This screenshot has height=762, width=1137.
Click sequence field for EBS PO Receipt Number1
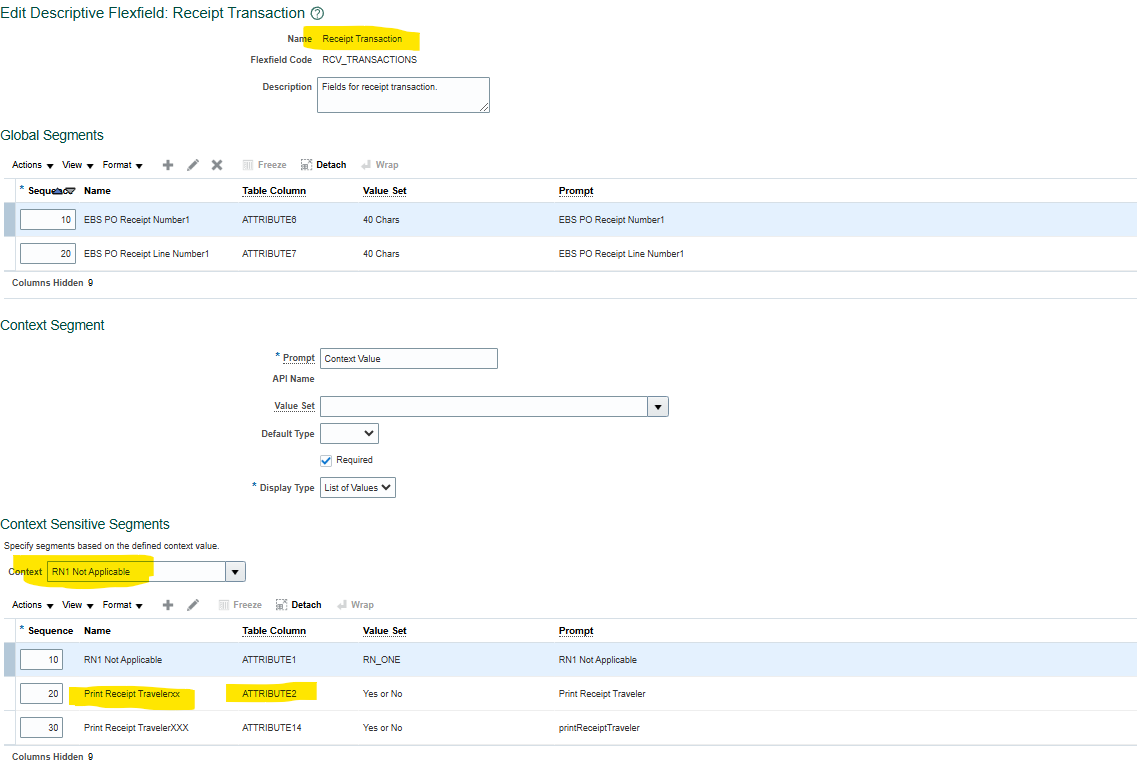click(48, 220)
